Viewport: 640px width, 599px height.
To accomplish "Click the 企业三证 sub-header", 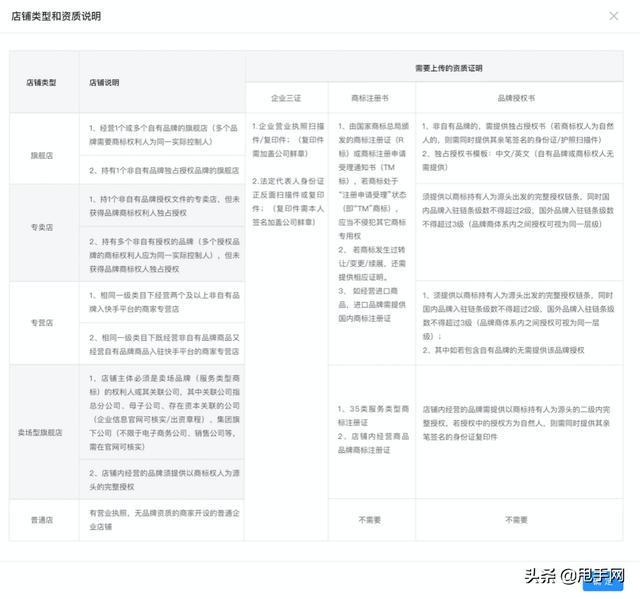I will tap(286, 98).
